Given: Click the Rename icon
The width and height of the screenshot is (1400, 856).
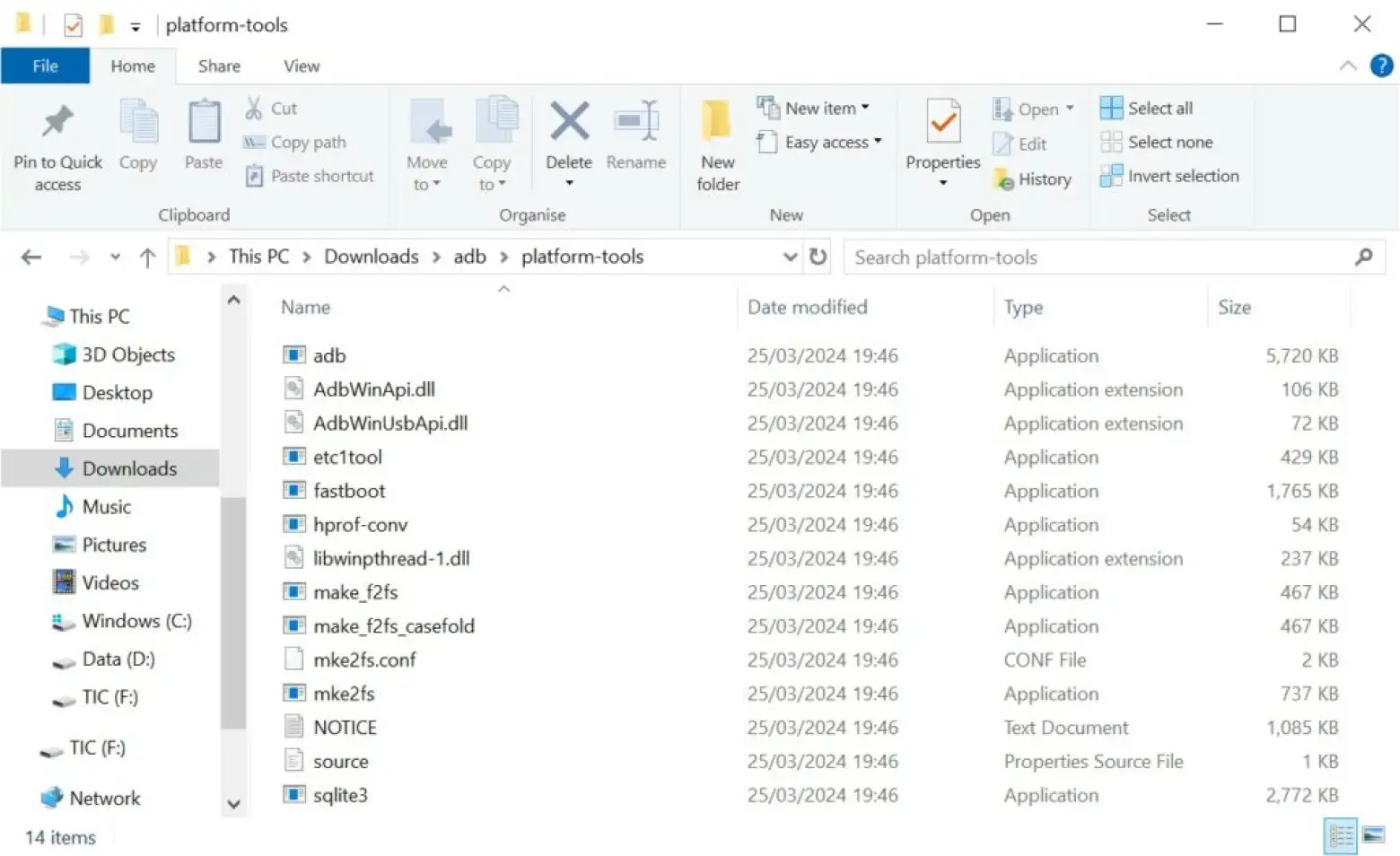Looking at the screenshot, I should [636, 120].
